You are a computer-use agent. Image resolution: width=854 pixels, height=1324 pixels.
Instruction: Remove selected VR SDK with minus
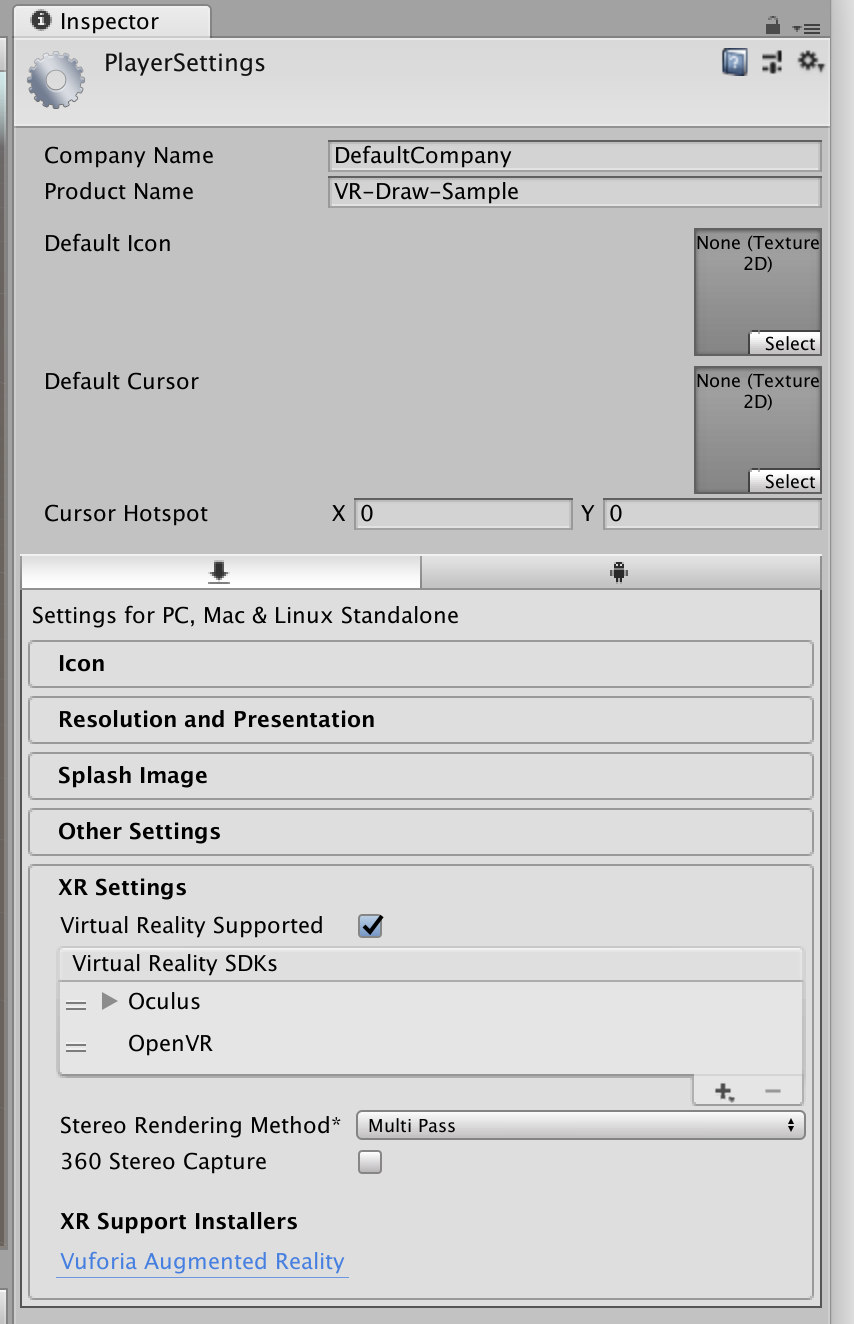pyautogui.click(x=773, y=1091)
